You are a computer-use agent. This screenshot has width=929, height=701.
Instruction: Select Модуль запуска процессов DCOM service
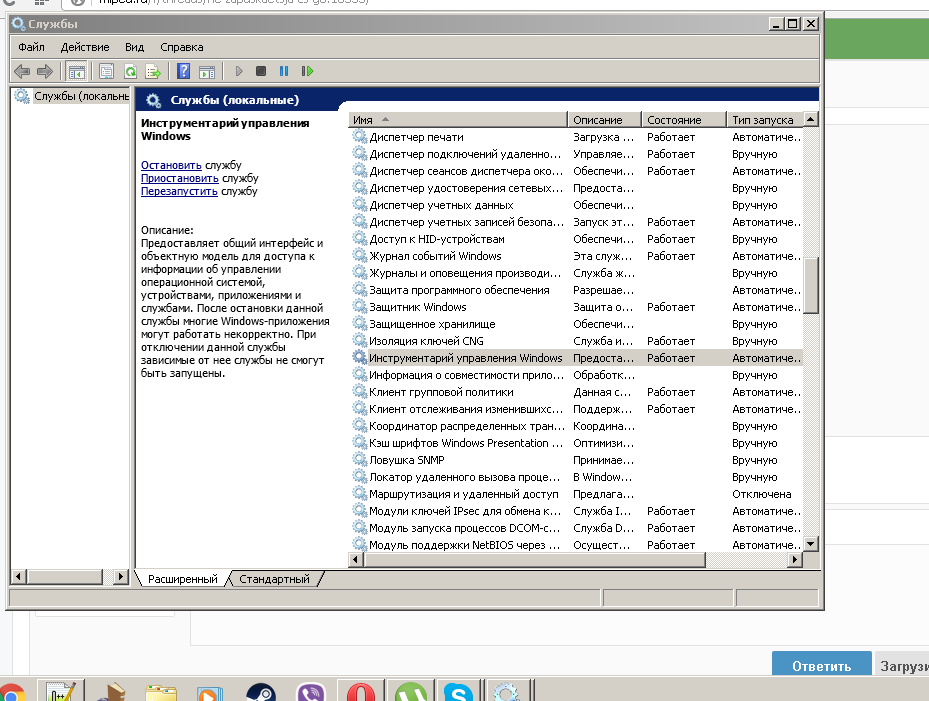464,528
